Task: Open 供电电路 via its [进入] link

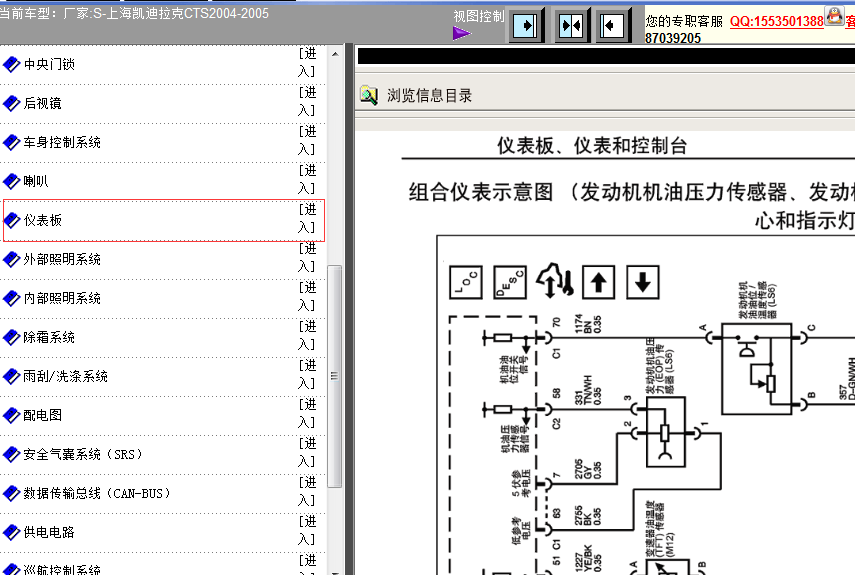Action: click(x=307, y=530)
